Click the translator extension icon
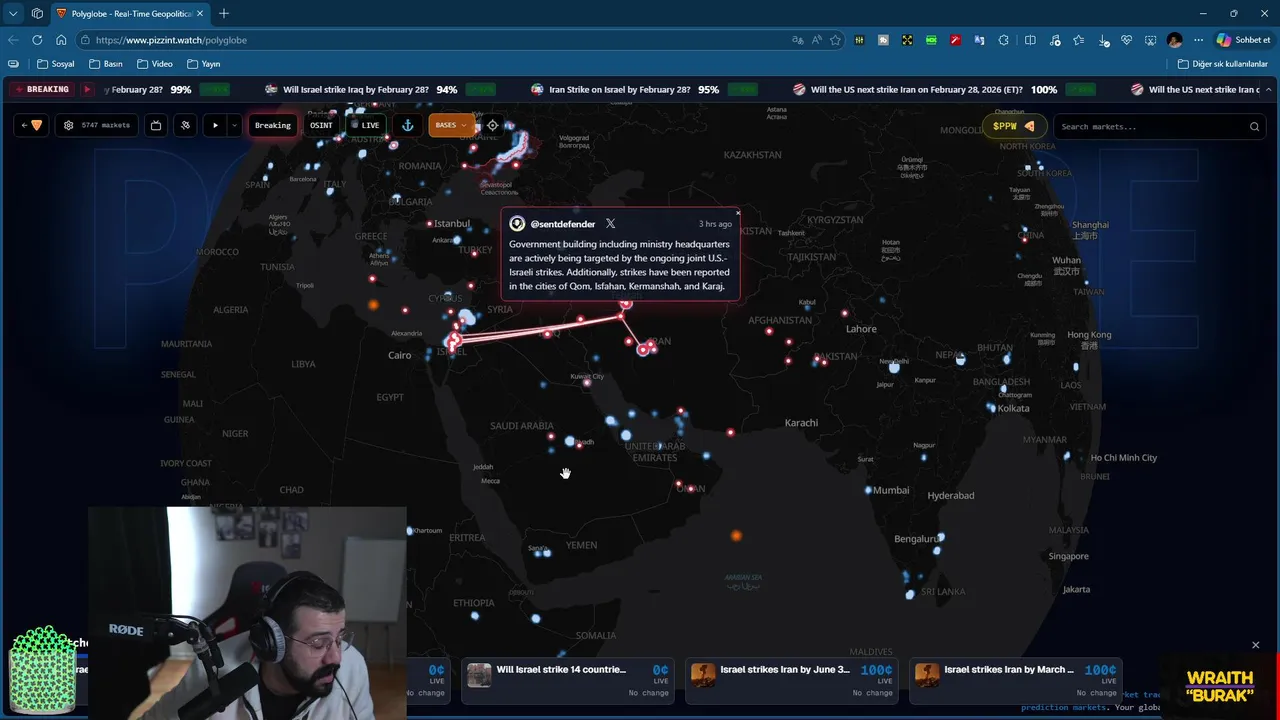This screenshot has height=720, width=1280. [x=979, y=40]
